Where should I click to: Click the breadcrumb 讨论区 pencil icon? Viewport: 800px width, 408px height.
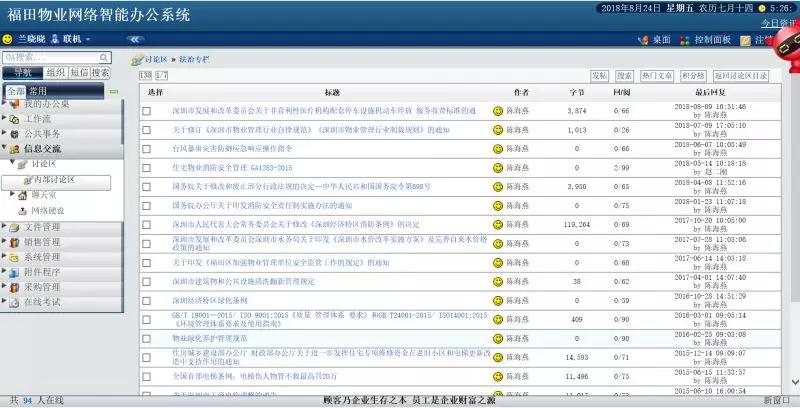tap(137, 60)
